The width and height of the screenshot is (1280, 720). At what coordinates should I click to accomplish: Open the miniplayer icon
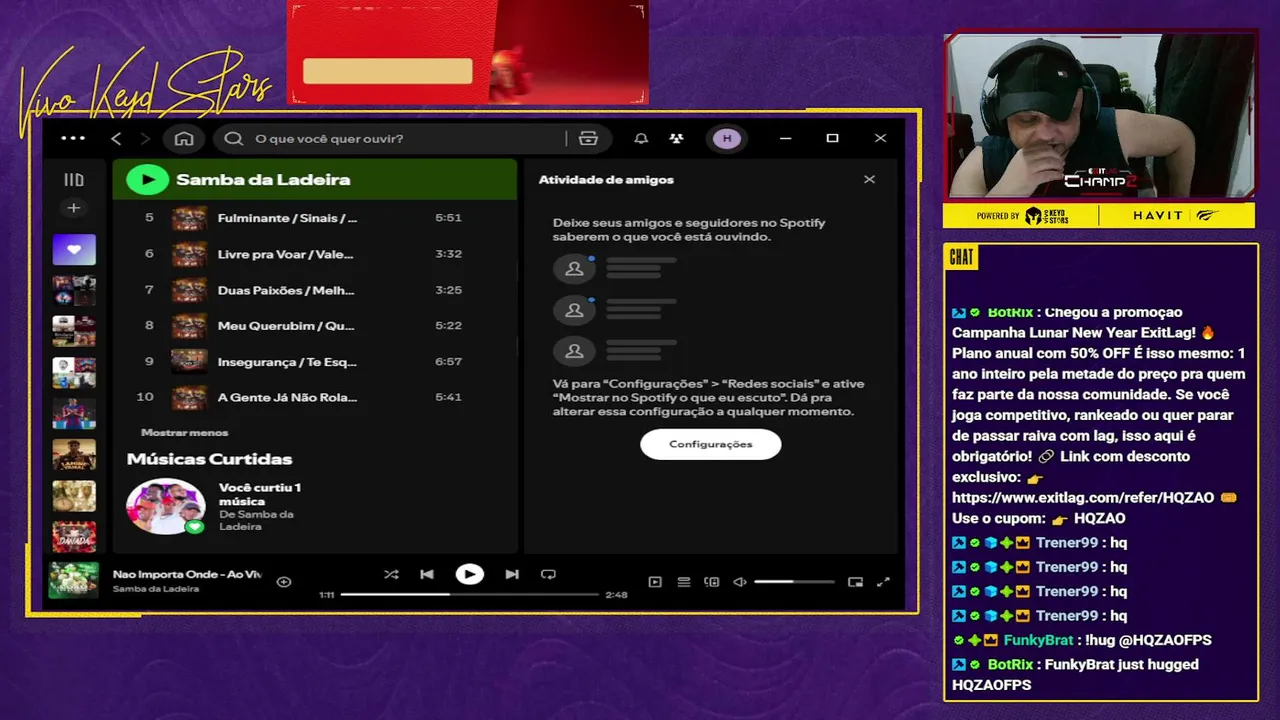coord(855,581)
